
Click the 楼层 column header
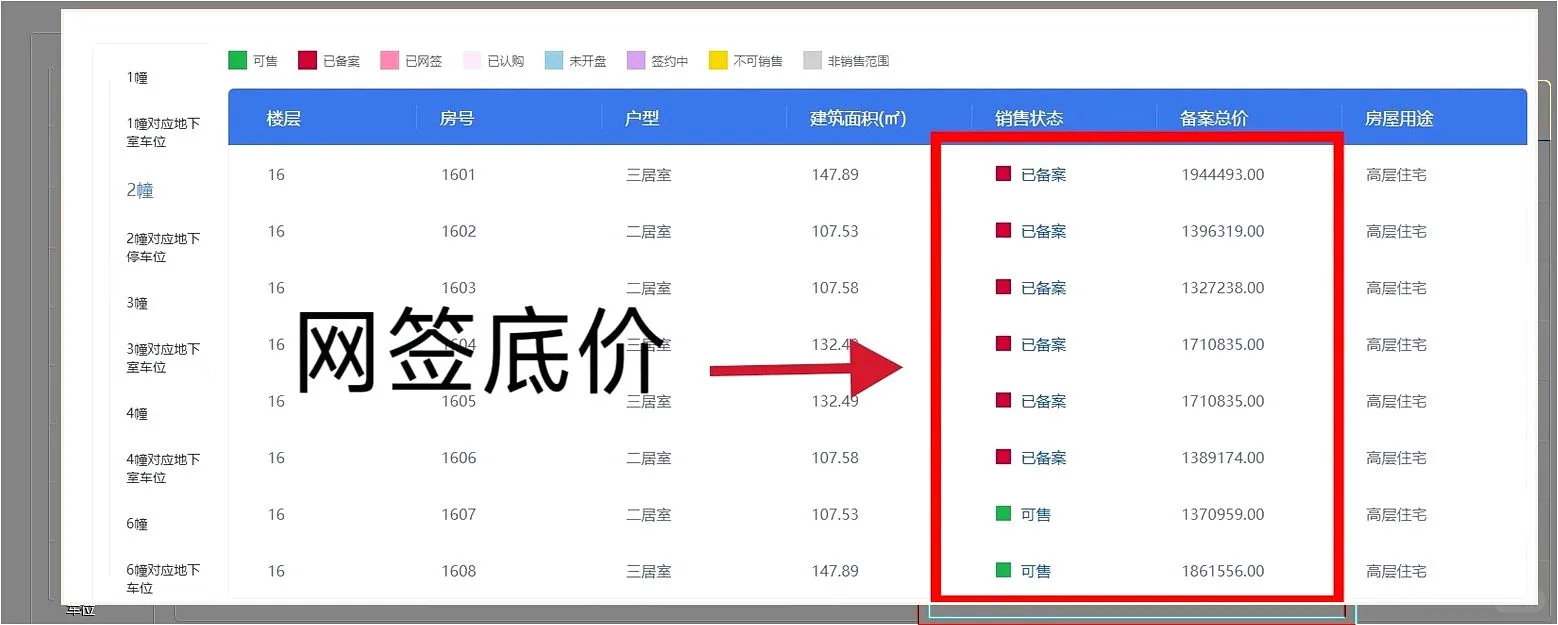click(284, 118)
